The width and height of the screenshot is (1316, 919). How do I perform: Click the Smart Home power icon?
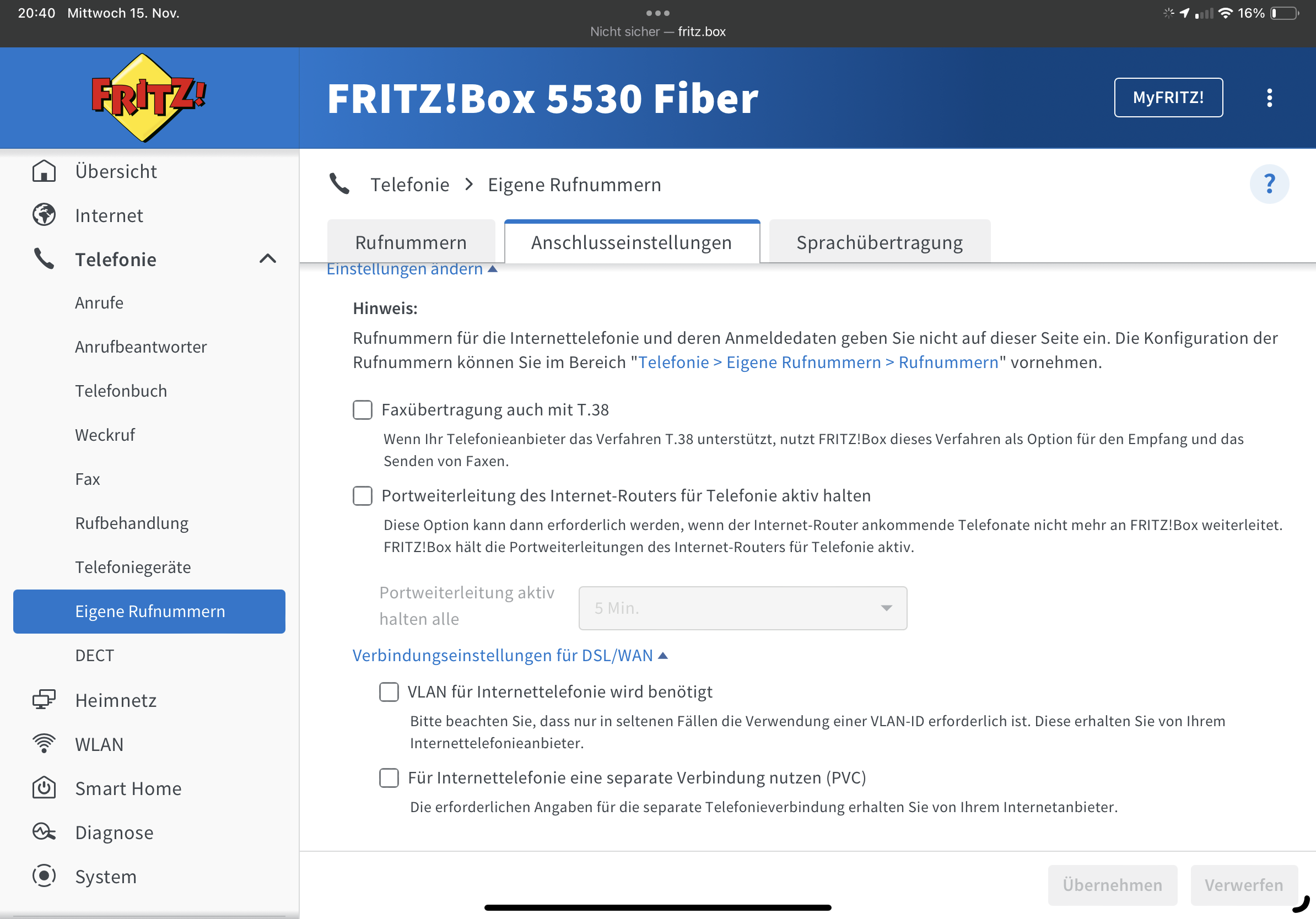coord(44,788)
